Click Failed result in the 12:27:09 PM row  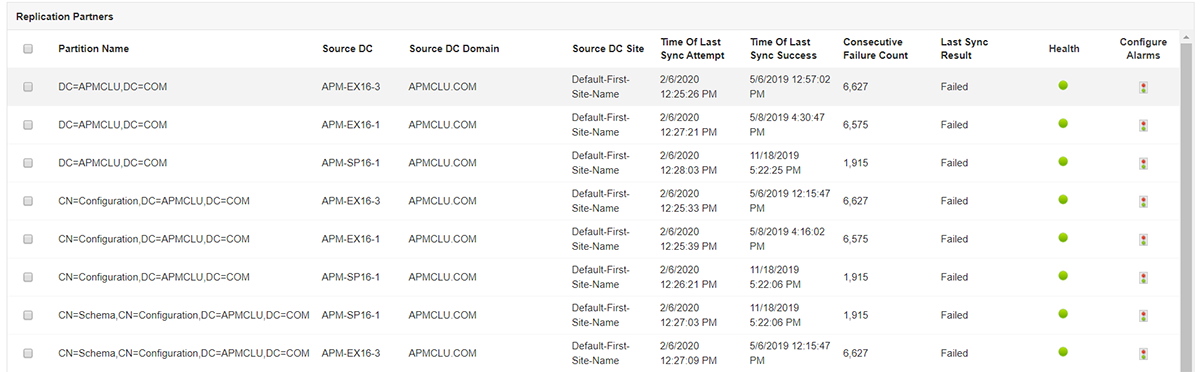click(954, 353)
